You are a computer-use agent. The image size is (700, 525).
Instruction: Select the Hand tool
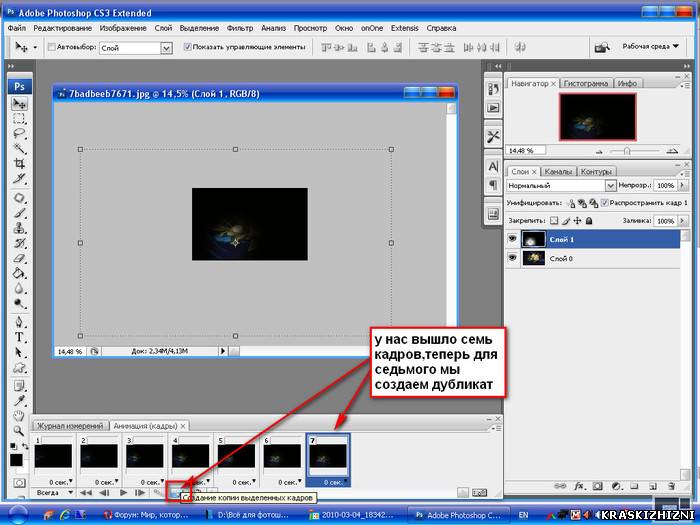coord(19,416)
